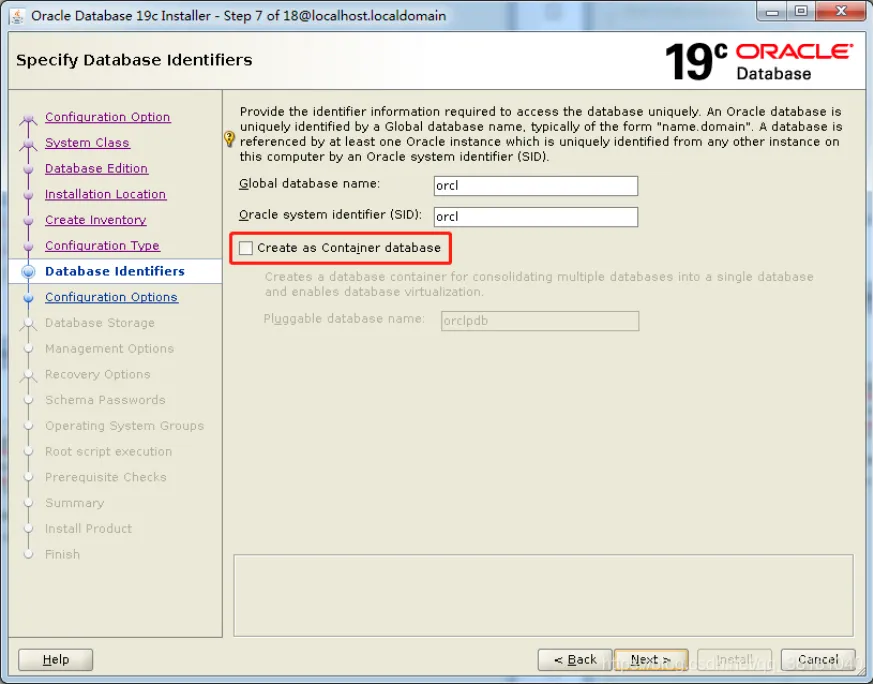
Task: Click the Java icon in the installer title bar
Action: pyautogui.click(x=17, y=16)
